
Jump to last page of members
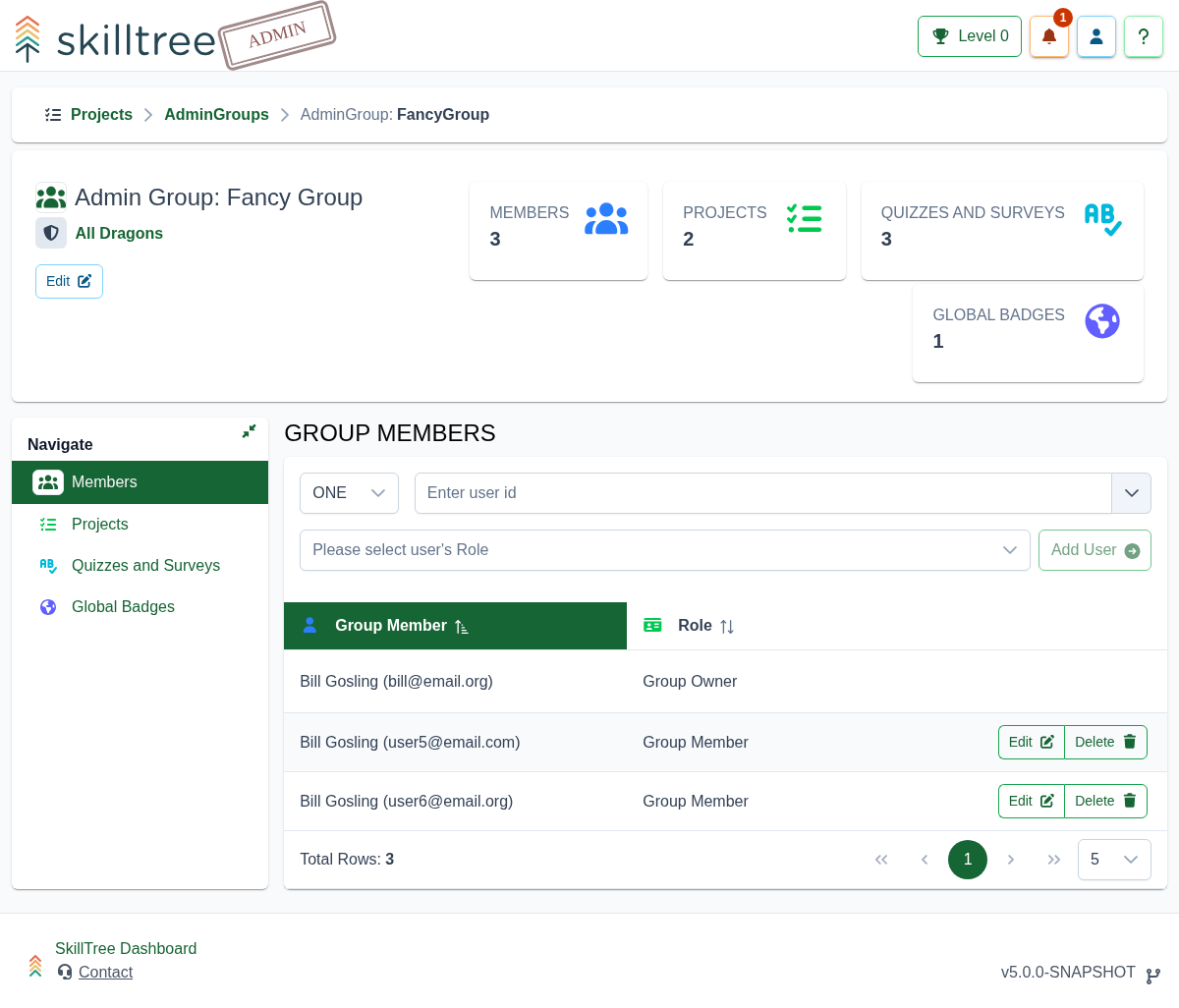[x=1054, y=860]
